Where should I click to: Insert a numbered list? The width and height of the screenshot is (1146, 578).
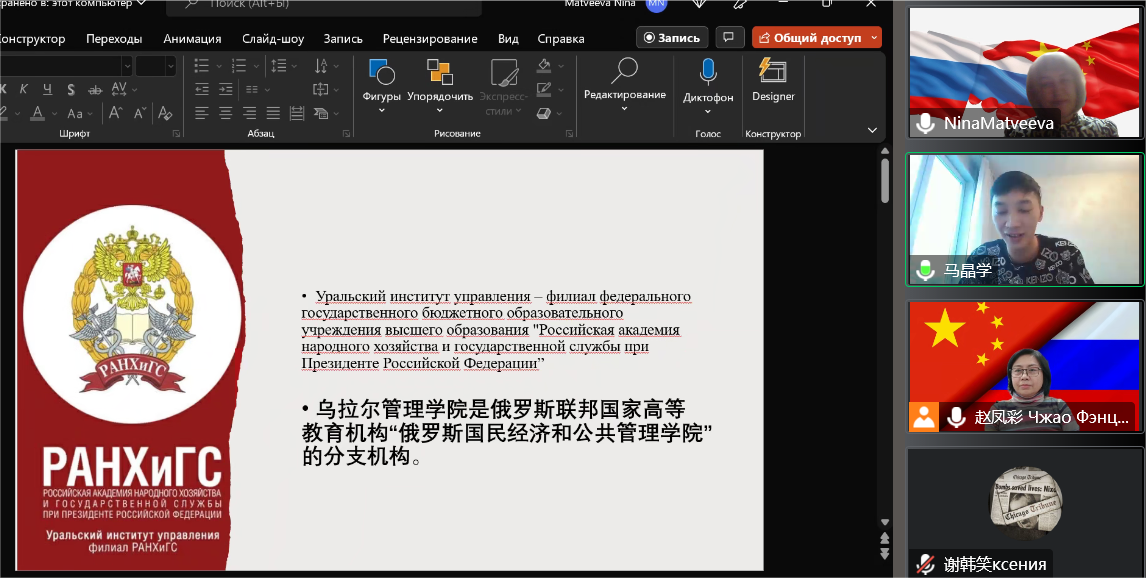tap(238, 66)
